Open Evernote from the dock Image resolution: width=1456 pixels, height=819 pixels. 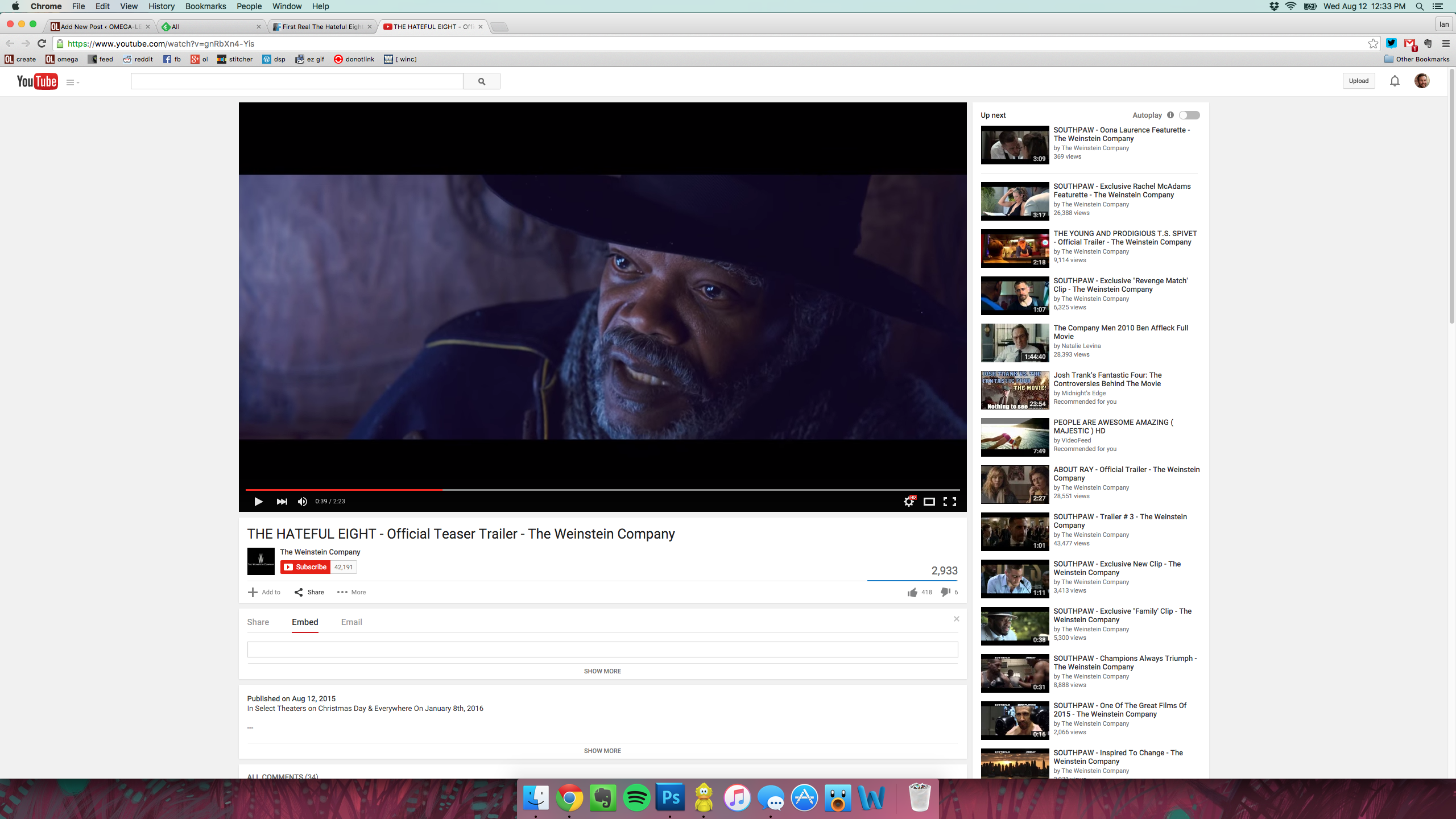tap(603, 798)
